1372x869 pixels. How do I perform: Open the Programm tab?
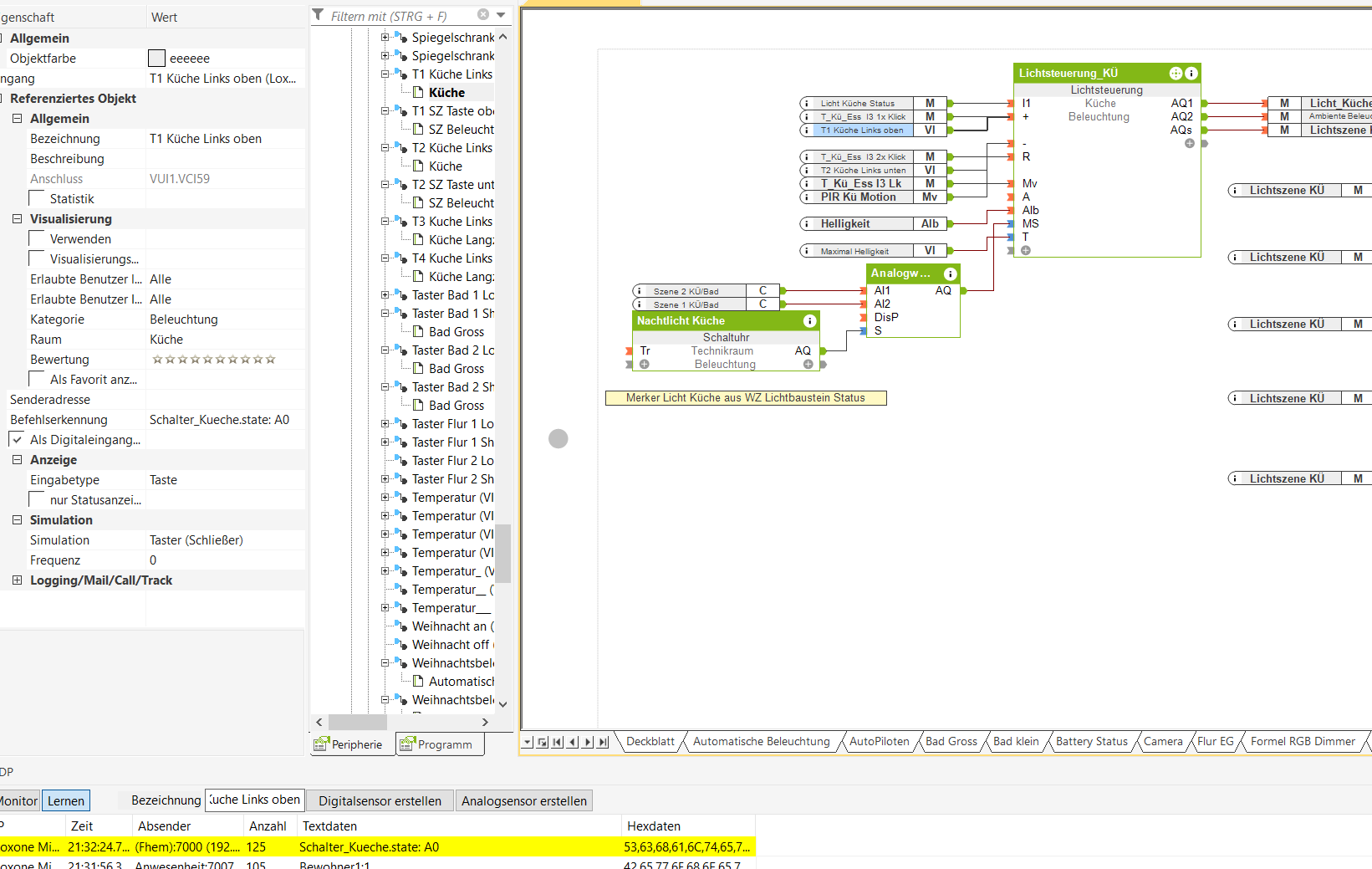tap(441, 744)
